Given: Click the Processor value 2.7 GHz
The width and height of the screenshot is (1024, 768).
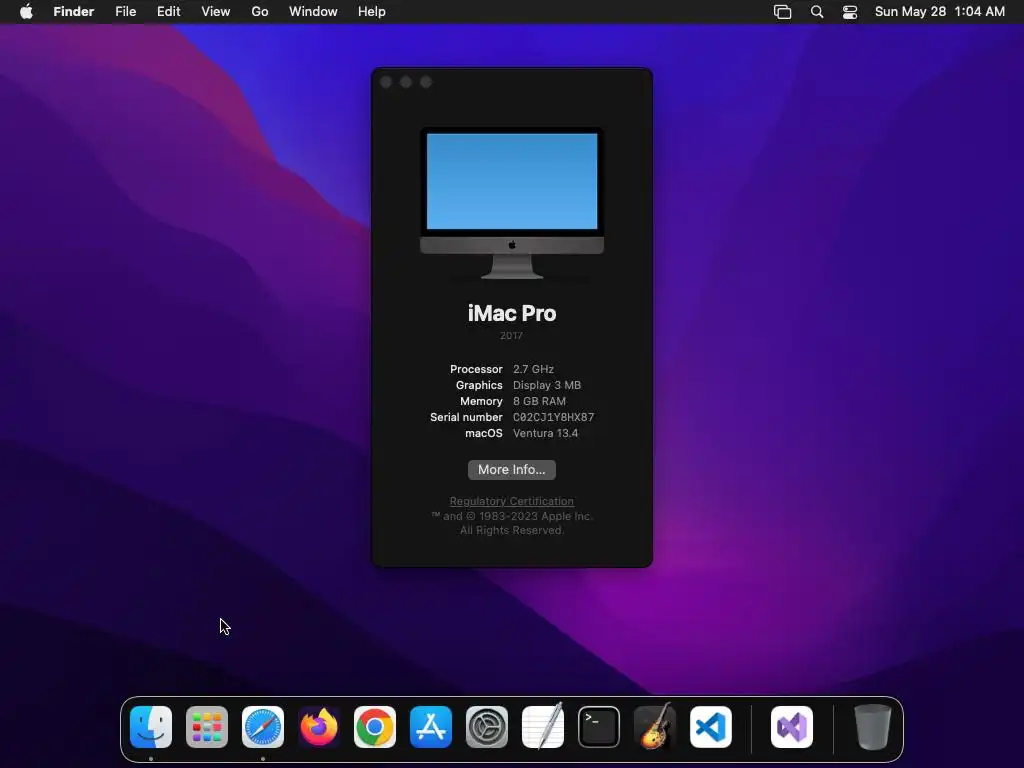Looking at the screenshot, I should tap(533, 369).
